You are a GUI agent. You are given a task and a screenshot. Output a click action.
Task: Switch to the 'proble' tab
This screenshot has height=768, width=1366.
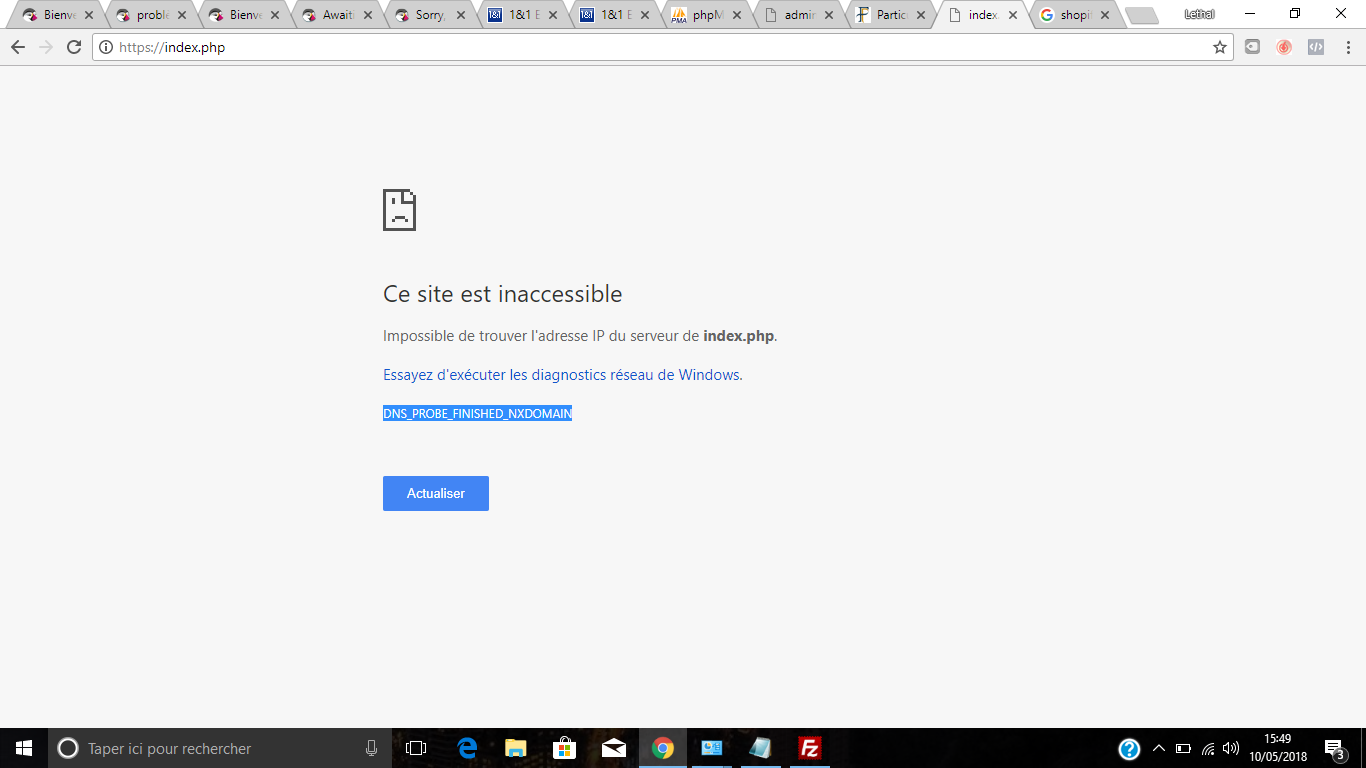coord(150,15)
